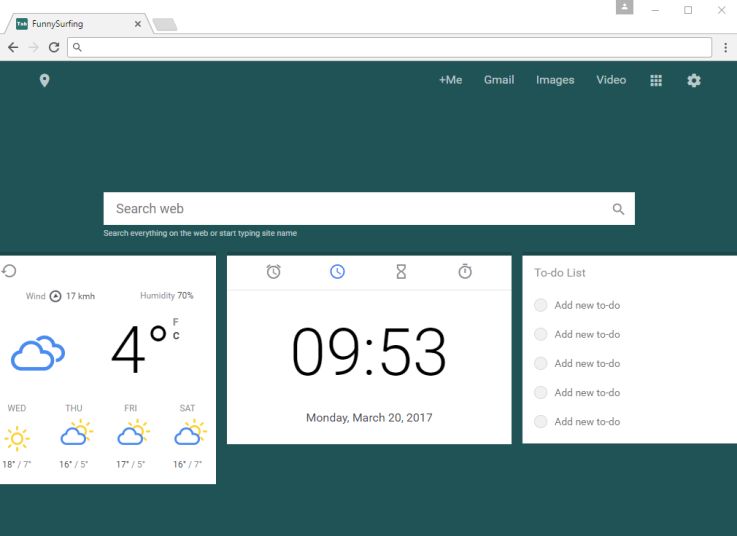Select the clock tab icon
Viewport: 737px width, 536px height.
[337, 271]
